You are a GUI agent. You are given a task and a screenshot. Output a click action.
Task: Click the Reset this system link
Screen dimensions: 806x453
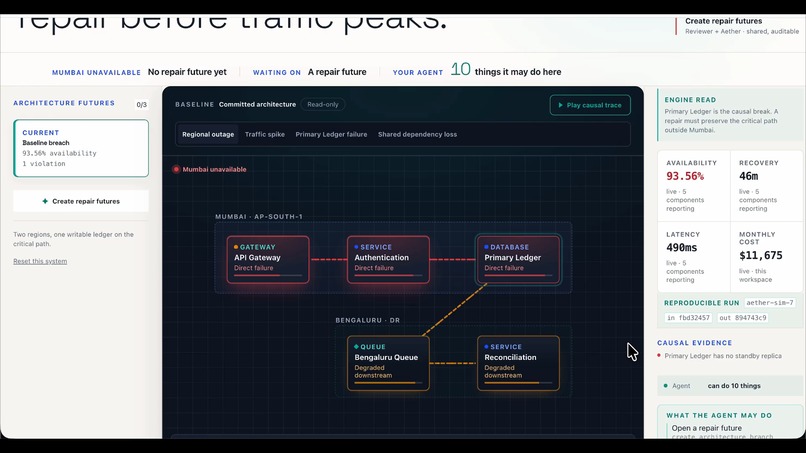pos(40,261)
